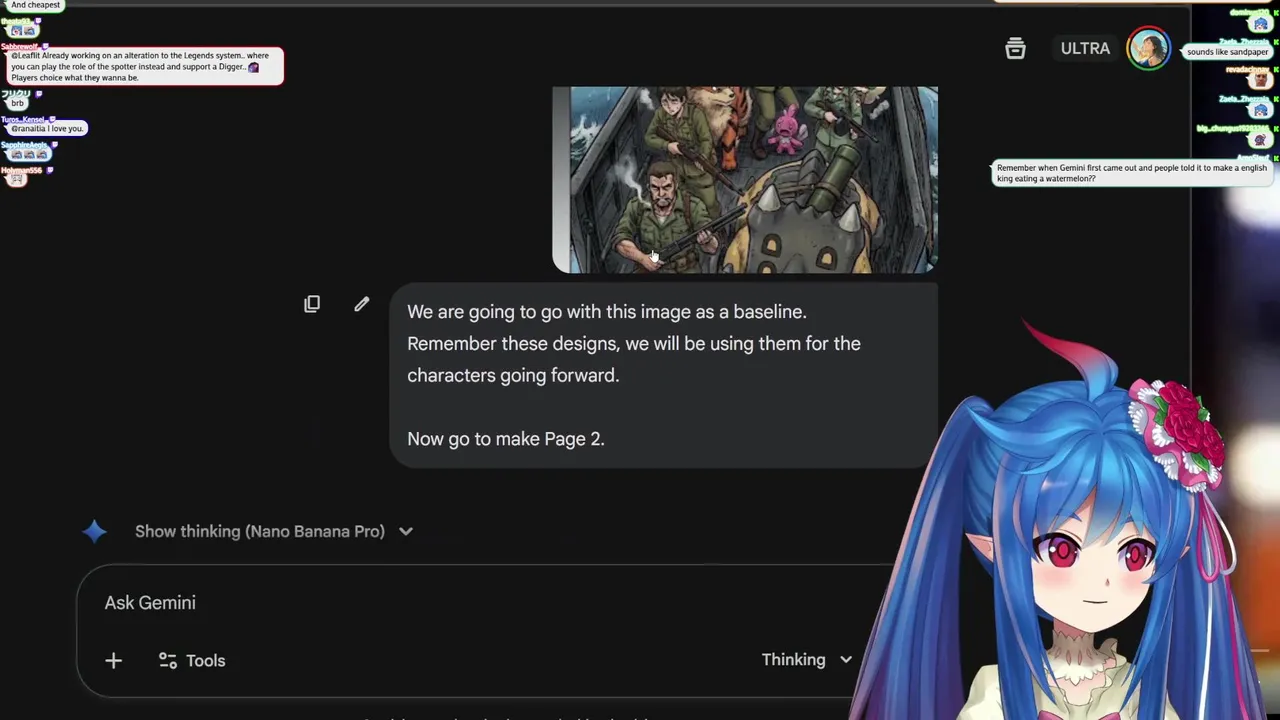Click the 'sounds like sandpaper' chat bubble
This screenshot has height=720, width=1280.
tap(1227, 52)
